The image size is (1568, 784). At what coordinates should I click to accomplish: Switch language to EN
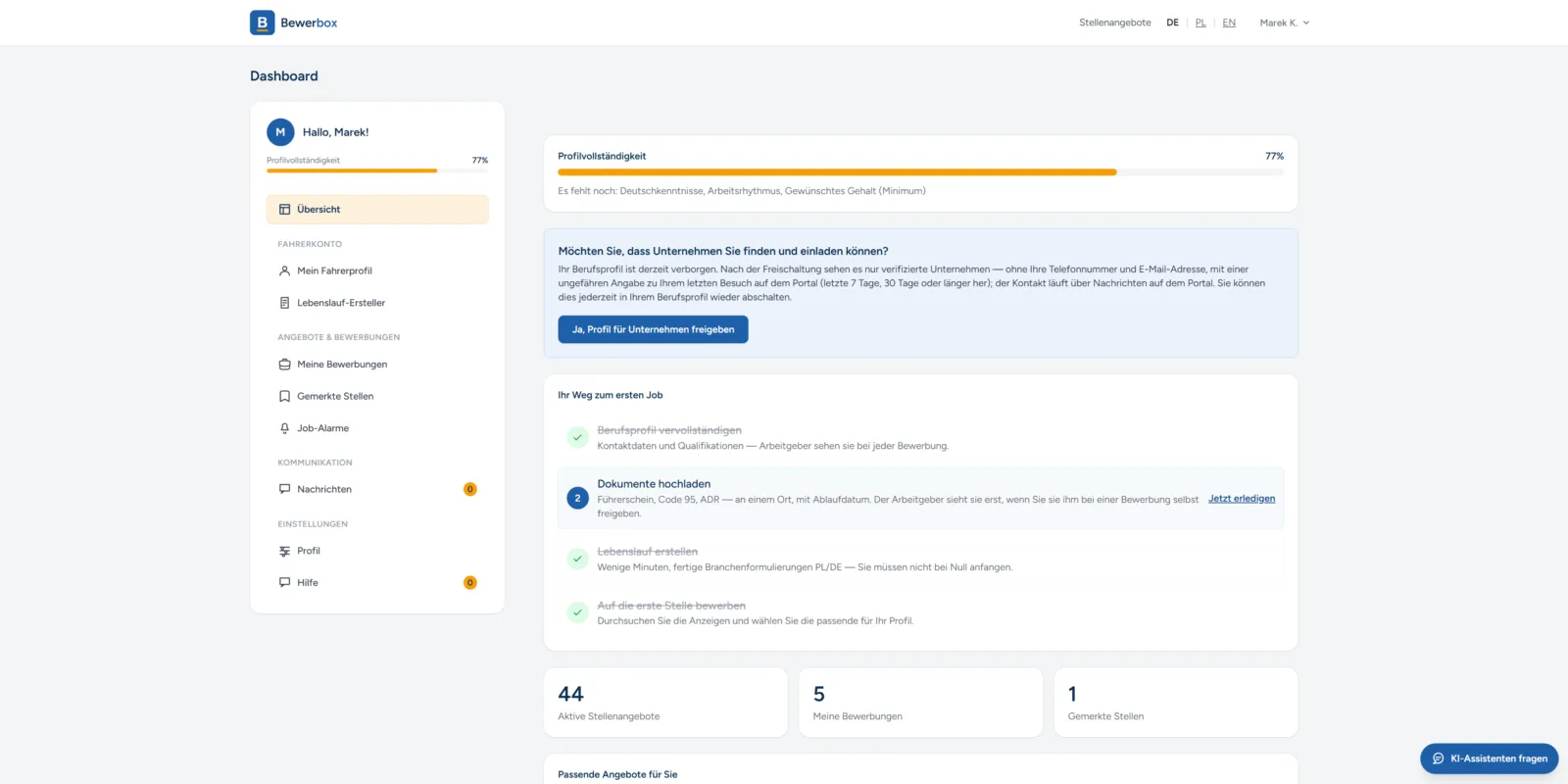click(x=1229, y=23)
